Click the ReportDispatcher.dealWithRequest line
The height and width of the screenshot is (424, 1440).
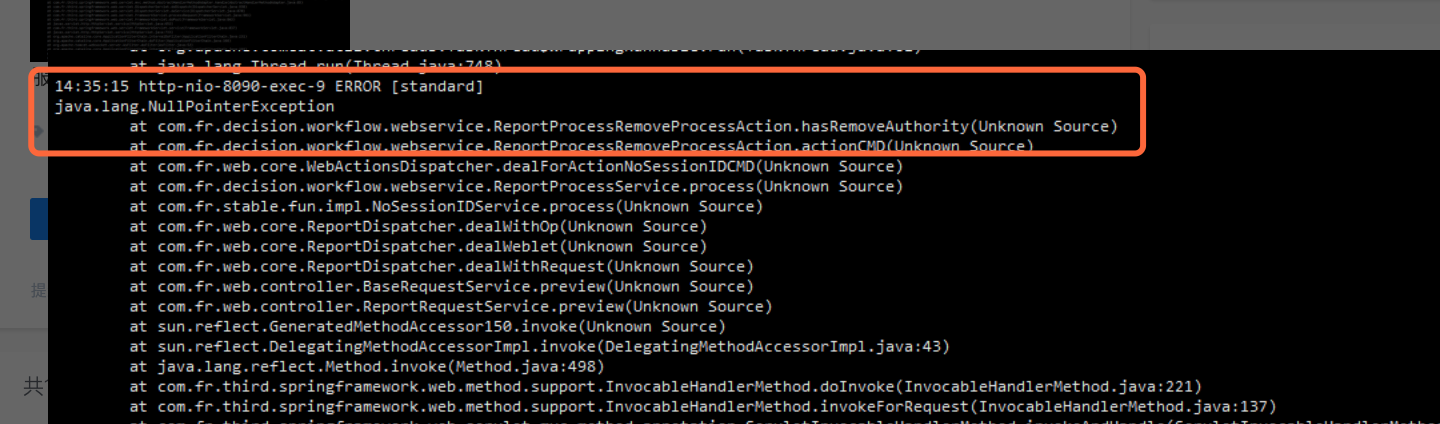point(441,266)
